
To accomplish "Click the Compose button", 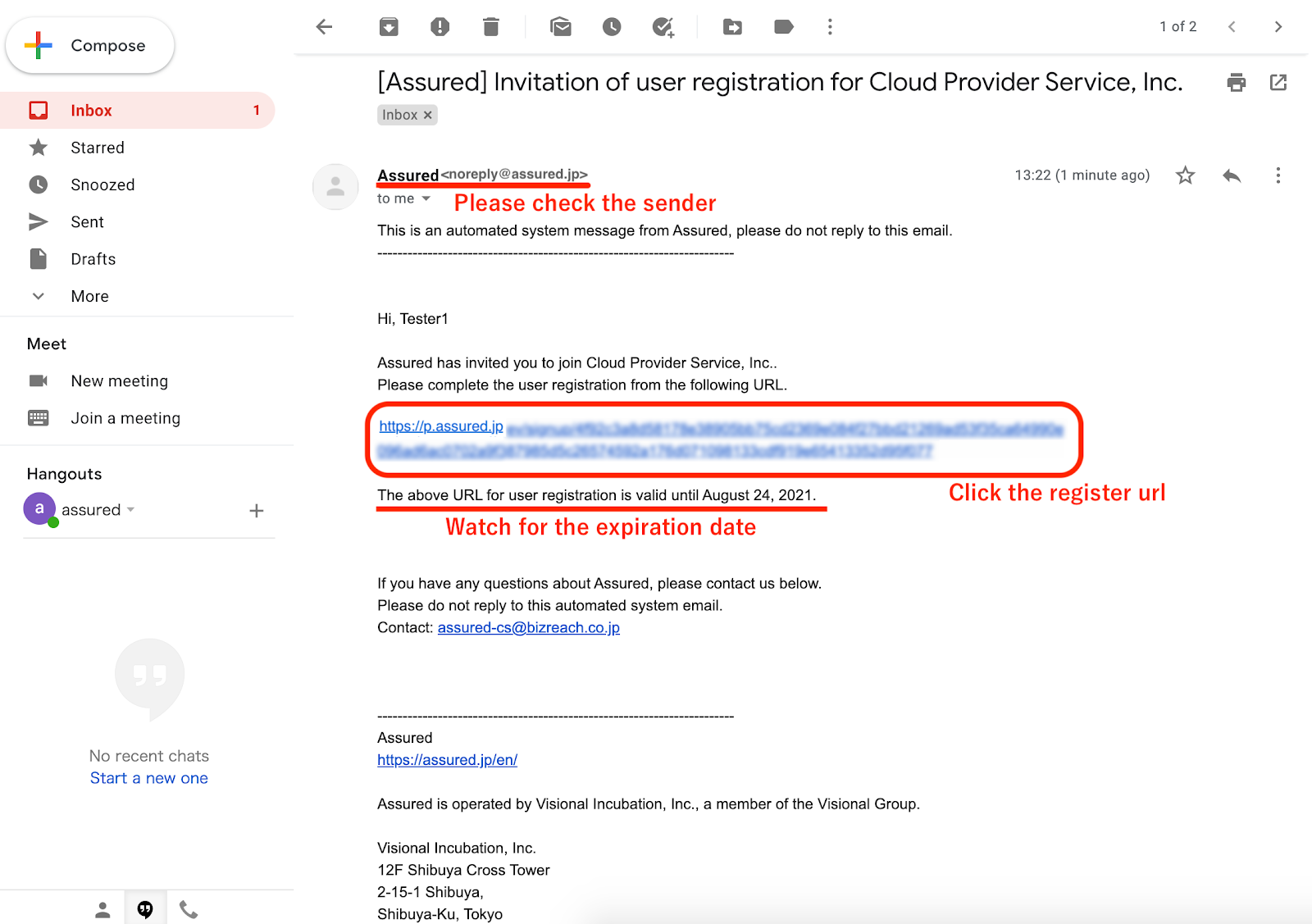I will point(90,46).
